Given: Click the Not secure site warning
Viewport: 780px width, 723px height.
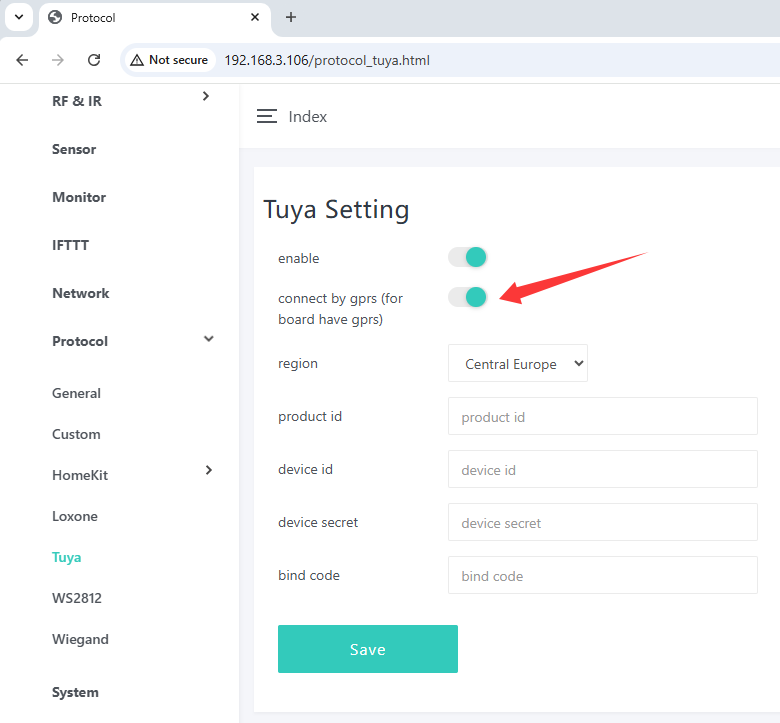Looking at the screenshot, I should pos(169,60).
